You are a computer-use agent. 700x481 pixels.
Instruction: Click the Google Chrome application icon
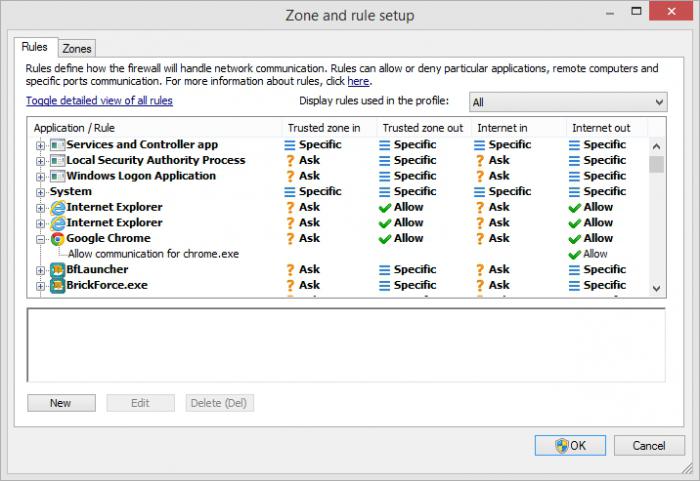[x=57, y=239]
